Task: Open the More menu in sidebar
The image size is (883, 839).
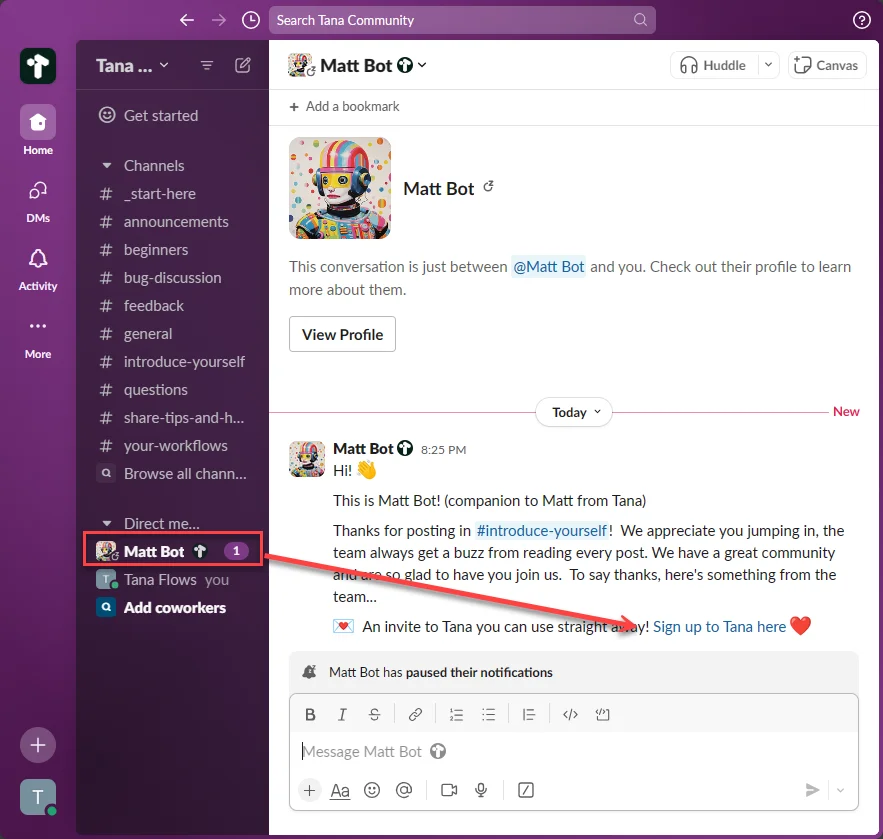Action: [38, 338]
